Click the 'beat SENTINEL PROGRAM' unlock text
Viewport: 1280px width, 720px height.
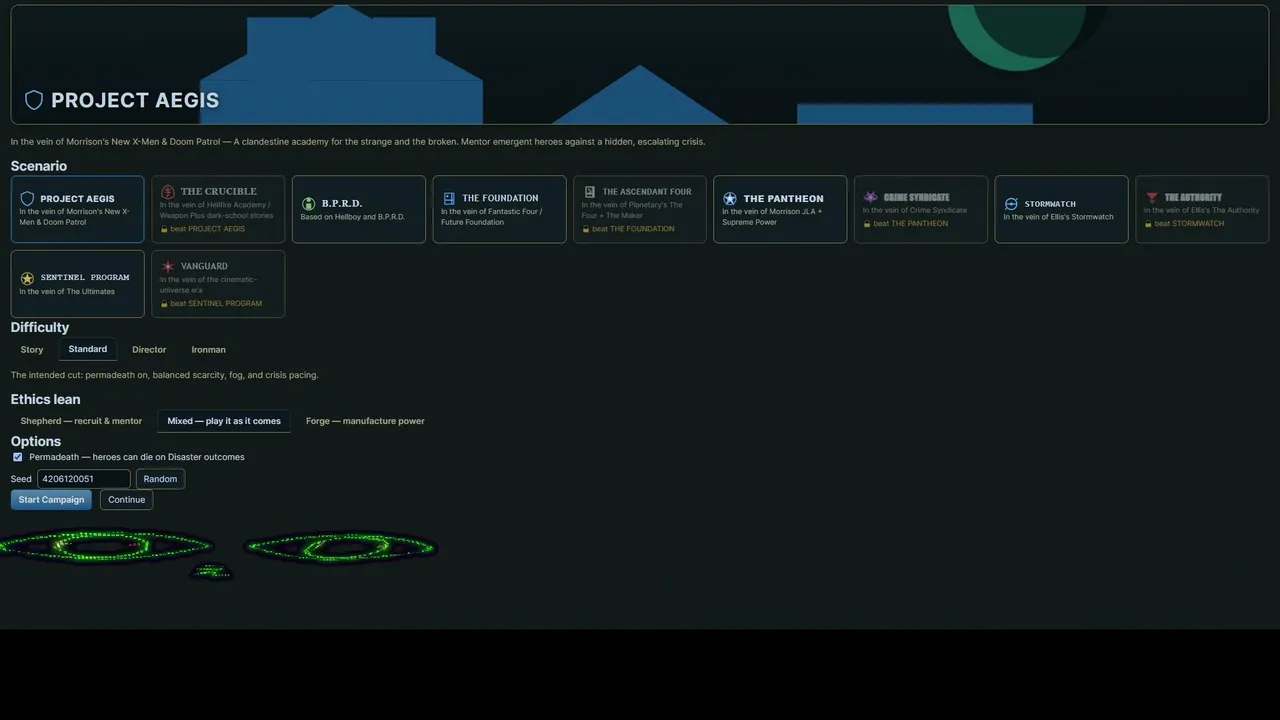coord(216,304)
